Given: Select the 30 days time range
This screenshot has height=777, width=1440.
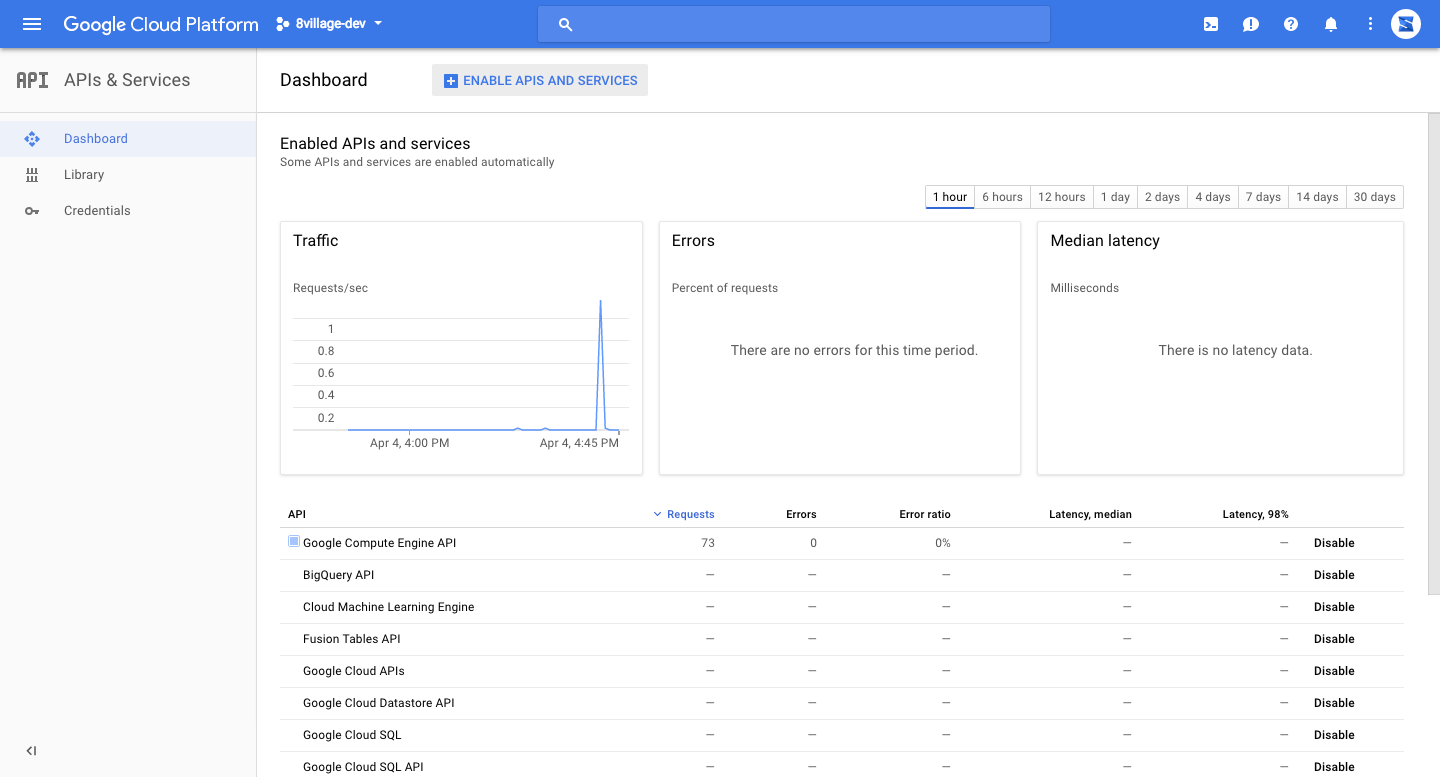Looking at the screenshot, I should click(1375, 197).
